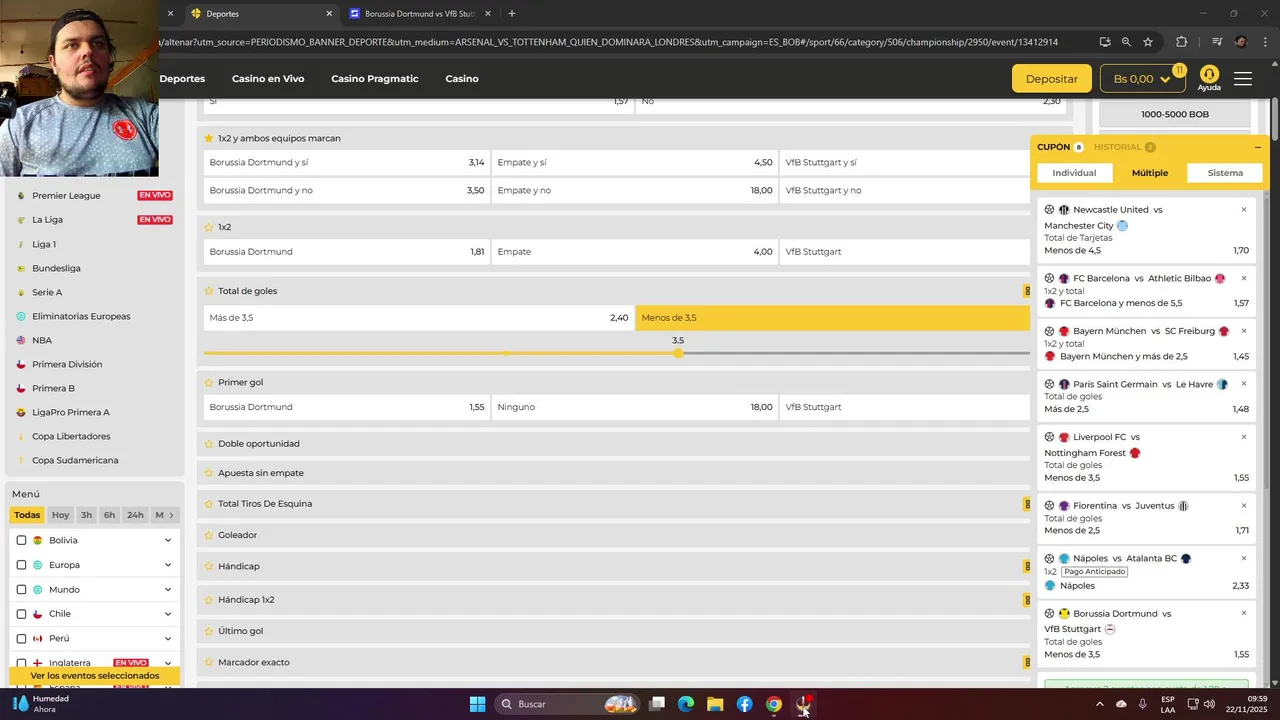Open Google Chrome from the taskbar
Screen dimensions: 1280x720
(773, 704)
